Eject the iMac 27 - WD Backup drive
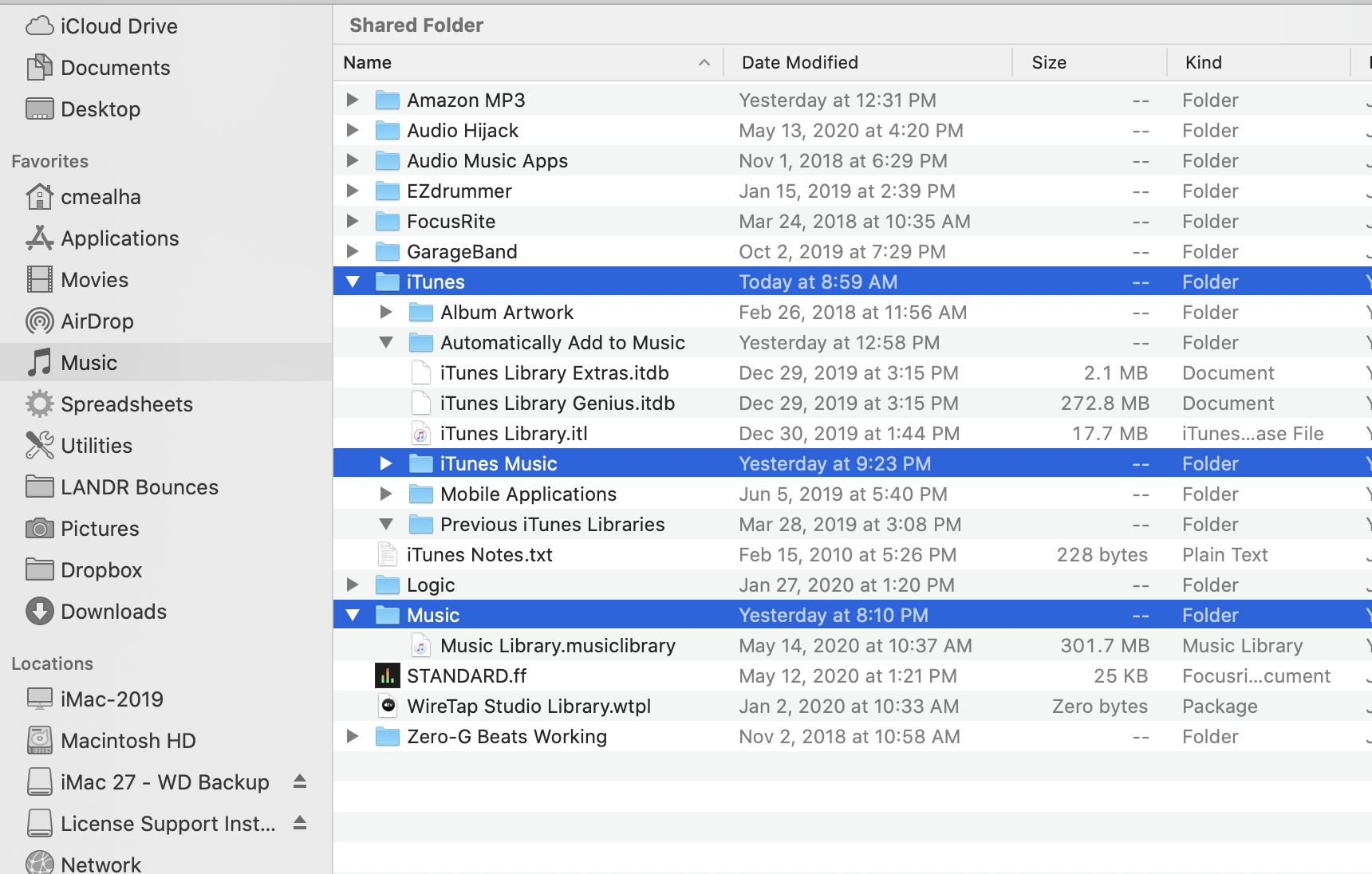Image resolution: width=1372 pixels, height=874 pixels. pos(300,781)
